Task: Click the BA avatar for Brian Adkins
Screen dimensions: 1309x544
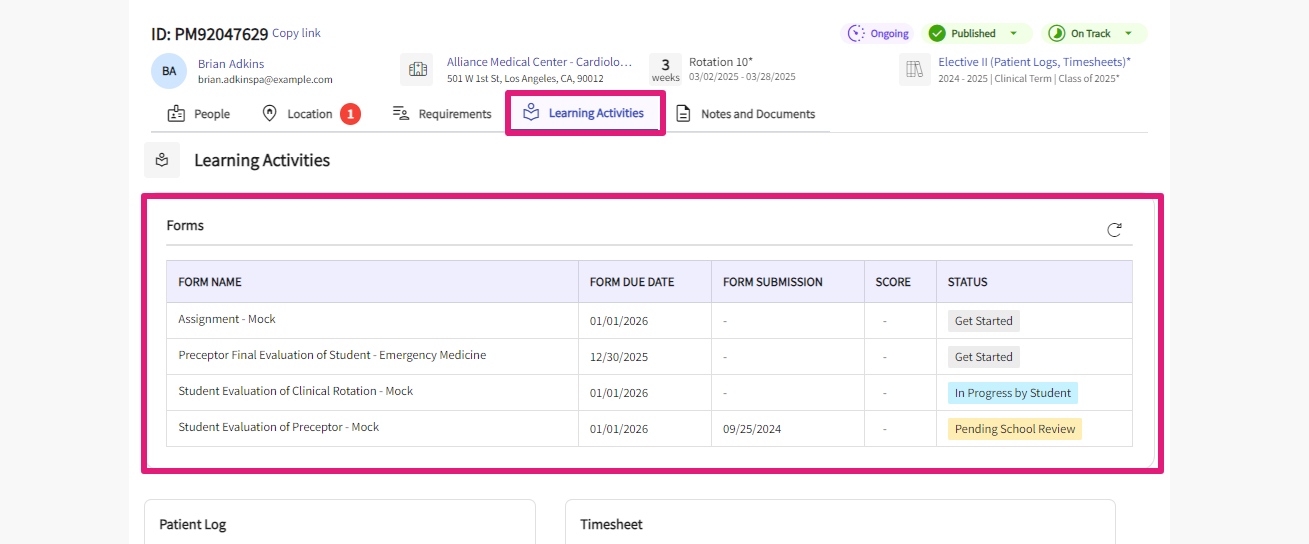Action: 169,71
